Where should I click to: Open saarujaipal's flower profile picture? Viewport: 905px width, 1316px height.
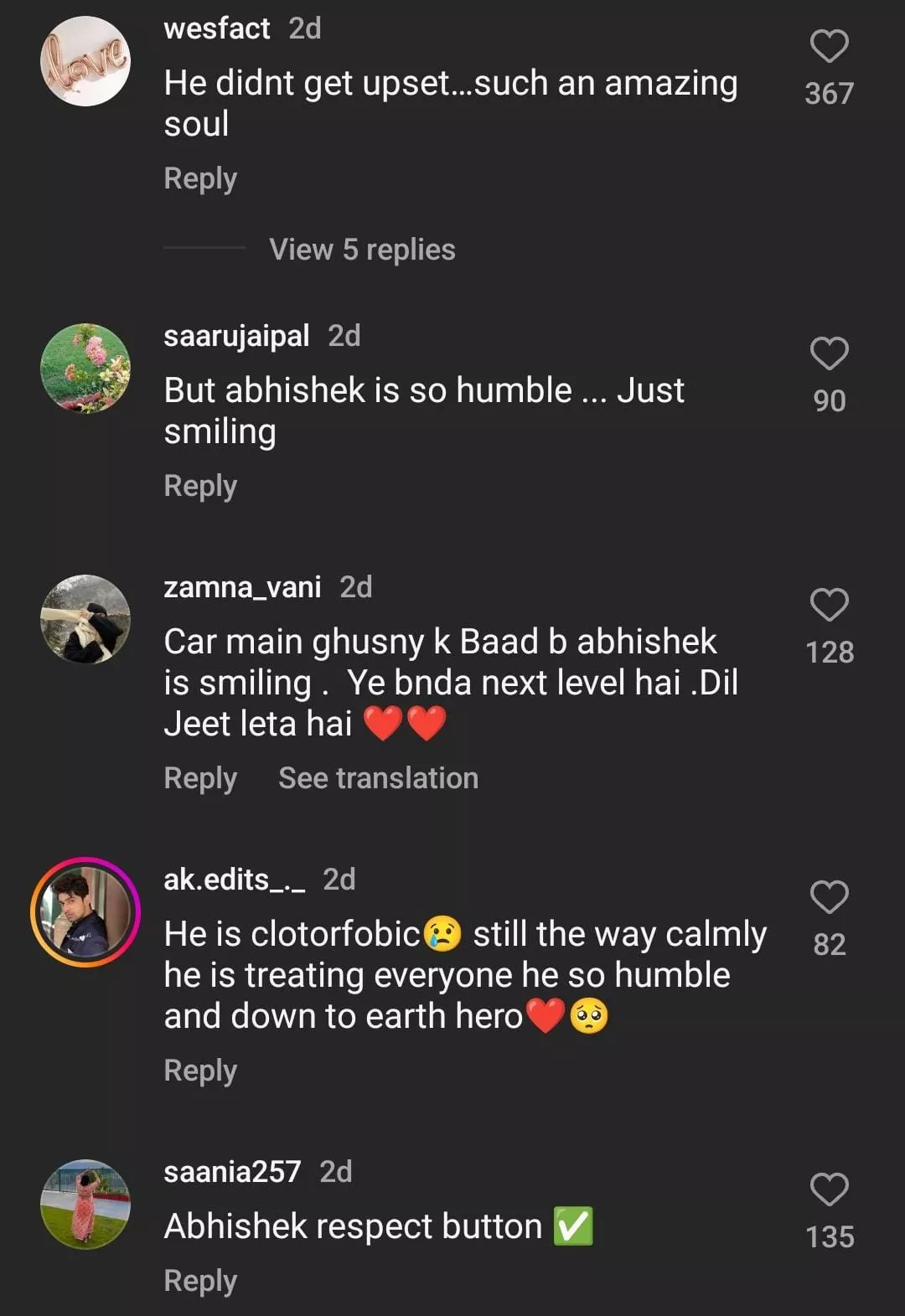(85, 369)
